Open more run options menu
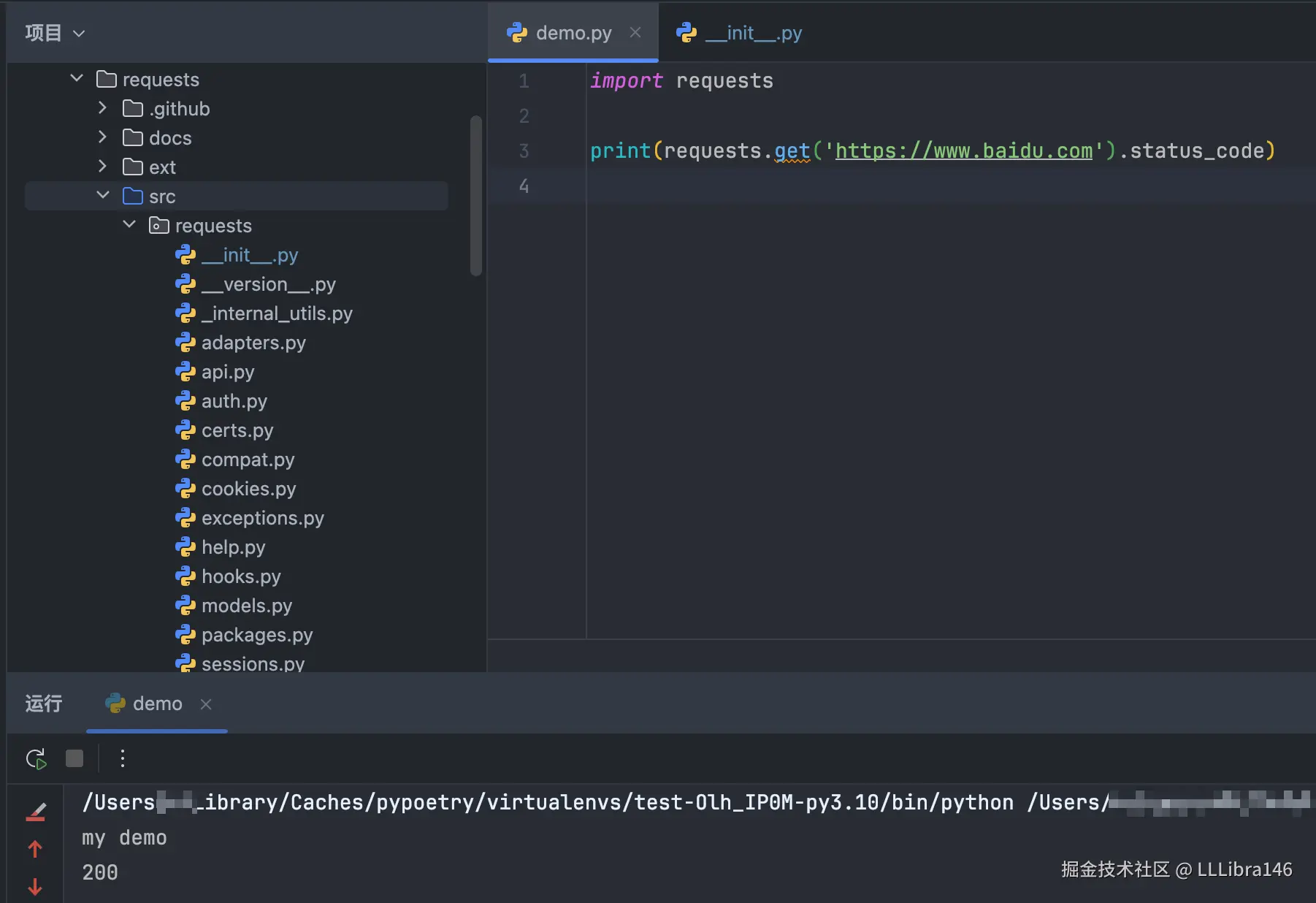The image size is (1316, 903). (x=123, y=758)
